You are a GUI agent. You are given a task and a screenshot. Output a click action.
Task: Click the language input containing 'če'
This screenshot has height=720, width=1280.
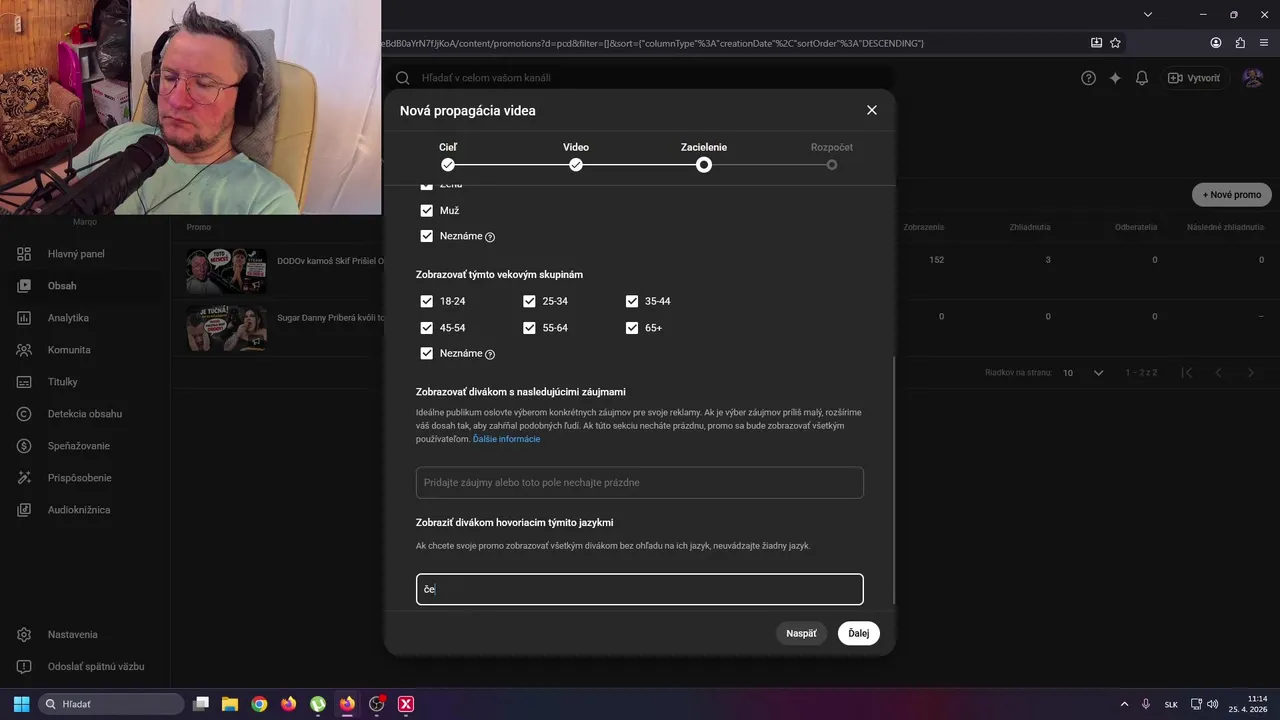pyautogui.click(x=640, y=589)
